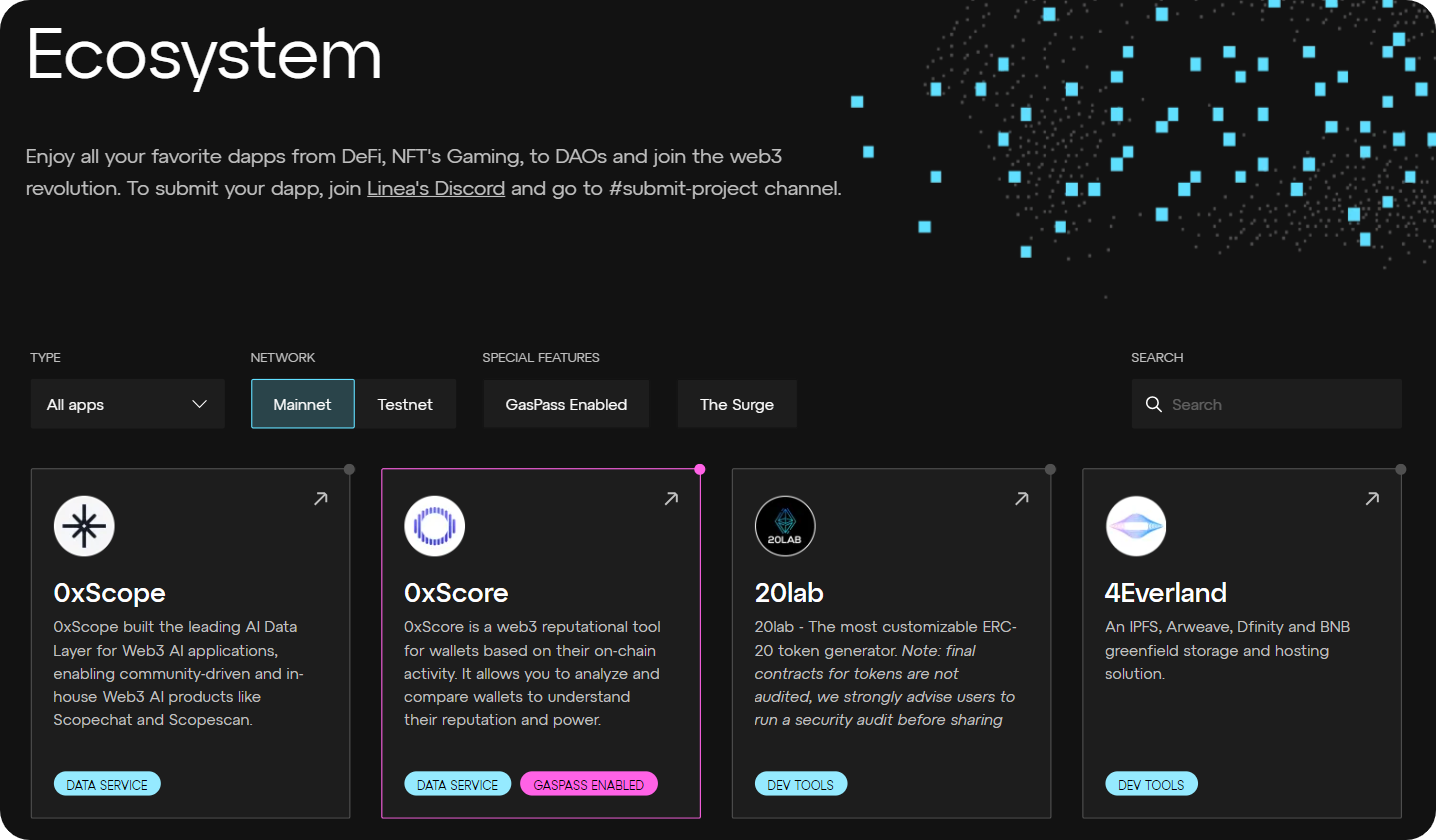
Task: Click the 20lab description text
Action: click(x=885, y=673)
